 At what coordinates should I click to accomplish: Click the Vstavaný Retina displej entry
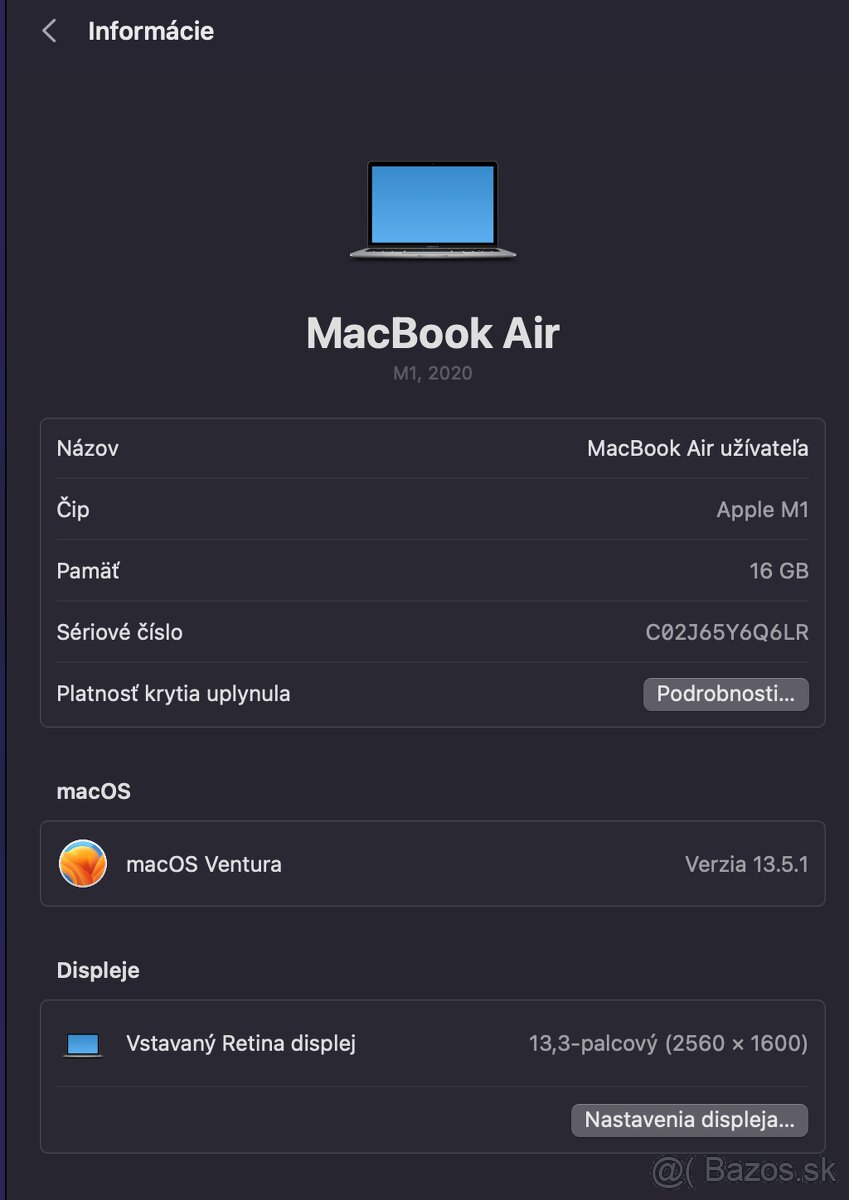click(240, 1043)
